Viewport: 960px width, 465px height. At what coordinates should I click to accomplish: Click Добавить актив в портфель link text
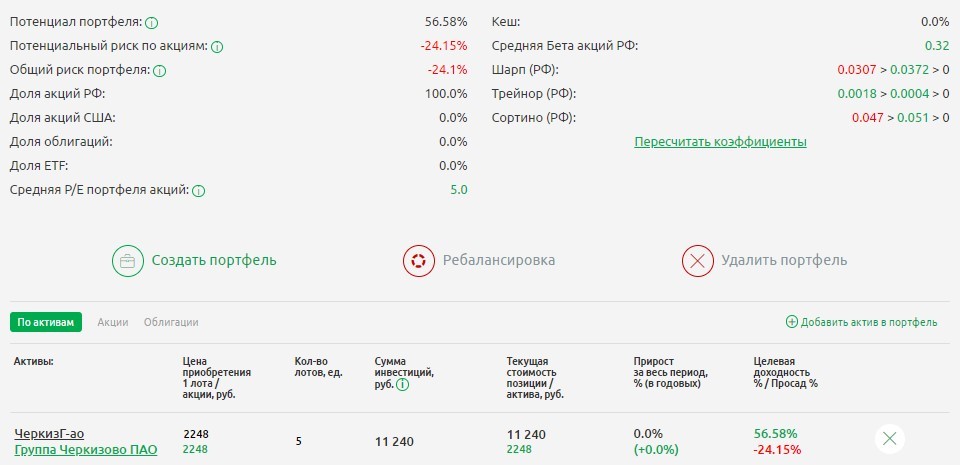(869, 322)
